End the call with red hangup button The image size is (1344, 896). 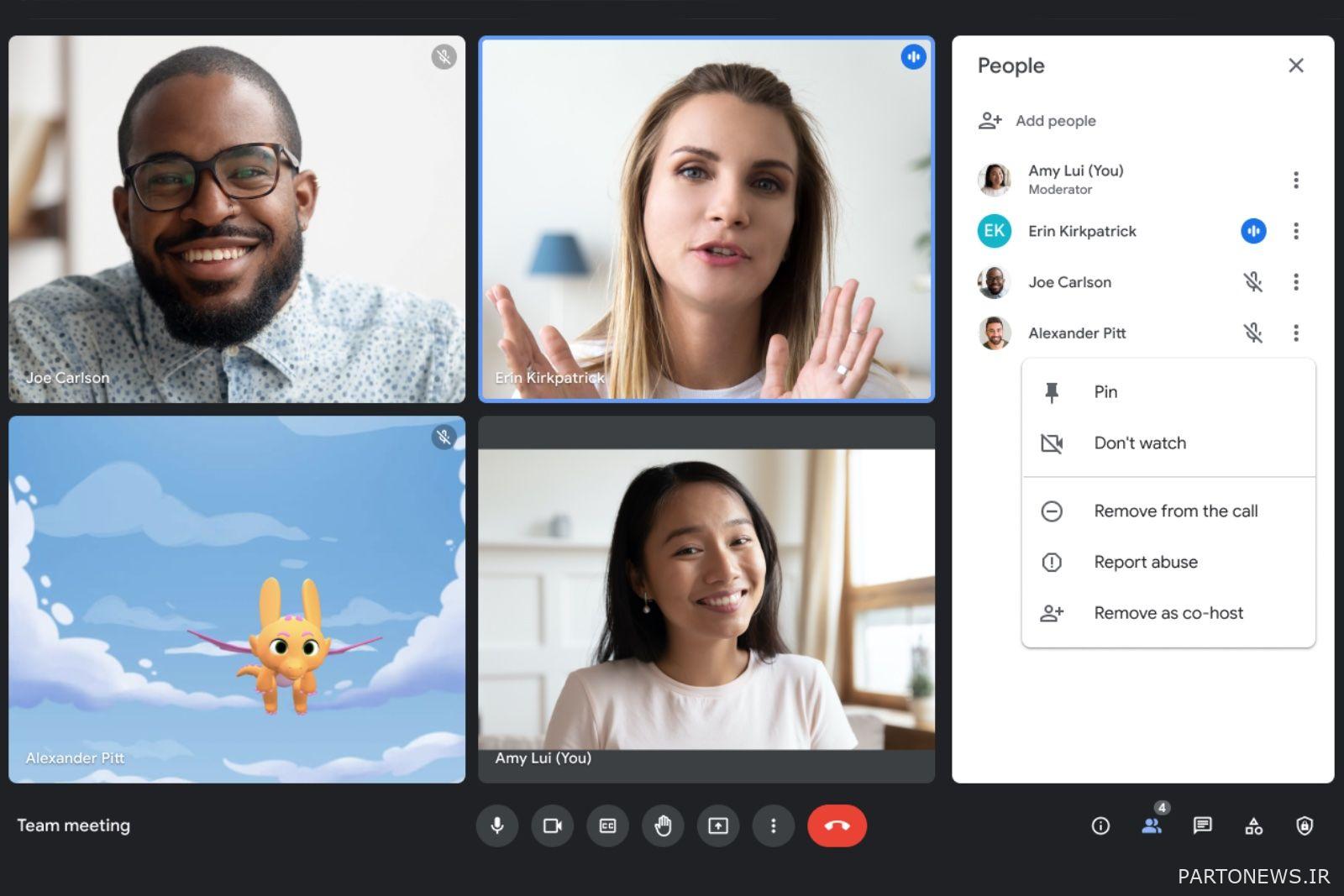tap(837, 825)
